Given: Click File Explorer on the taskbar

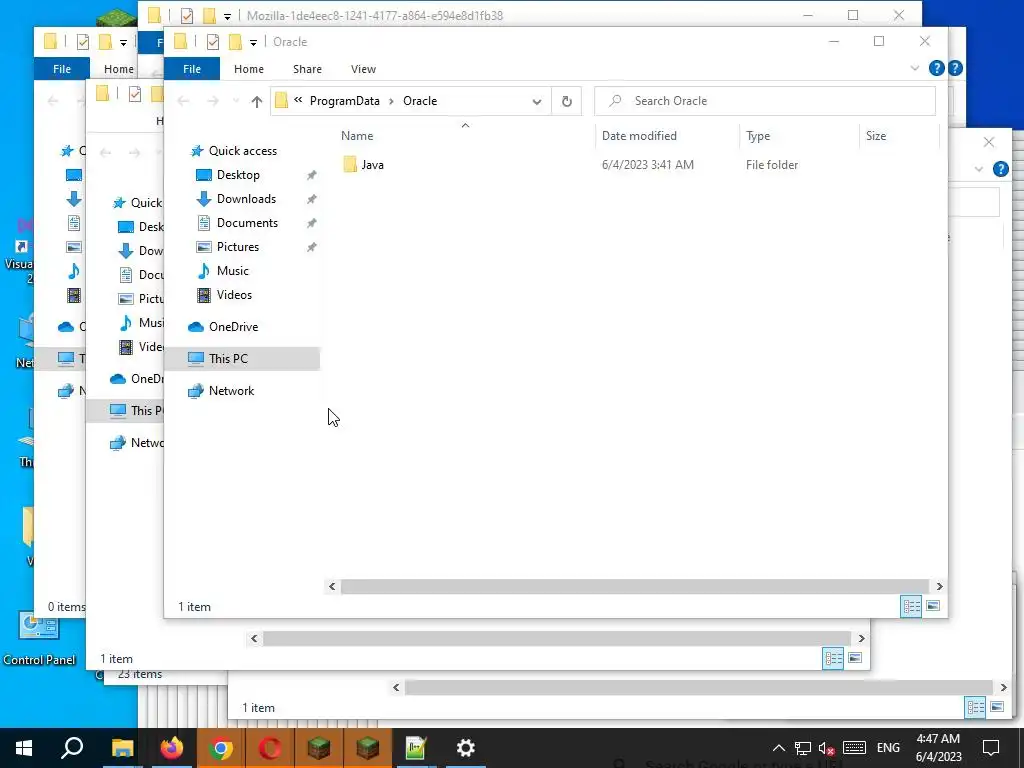Looking at the screenshot, I should (122, 748).
